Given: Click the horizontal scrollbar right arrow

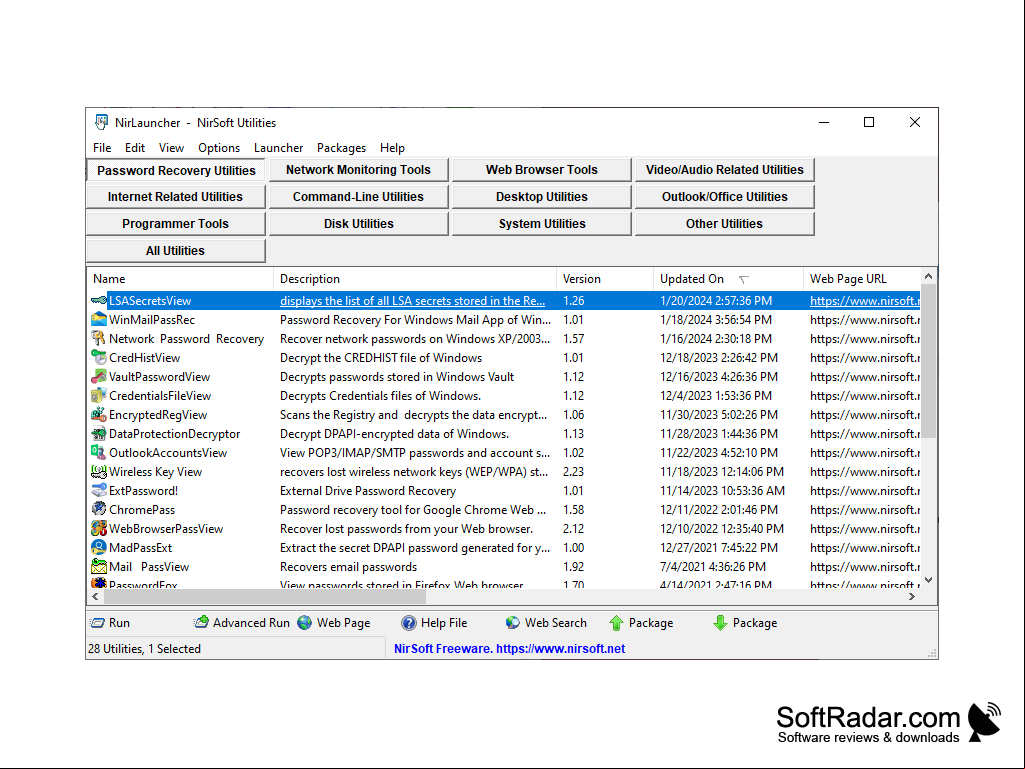Looking at the screenshot, I should [912, 596].
